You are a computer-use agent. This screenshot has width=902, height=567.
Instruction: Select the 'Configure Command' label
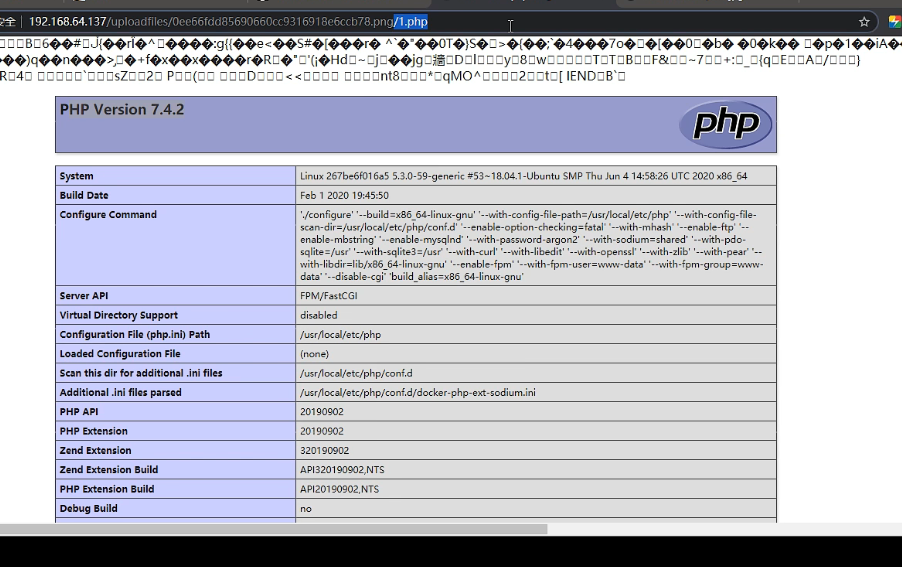[108, 214]
